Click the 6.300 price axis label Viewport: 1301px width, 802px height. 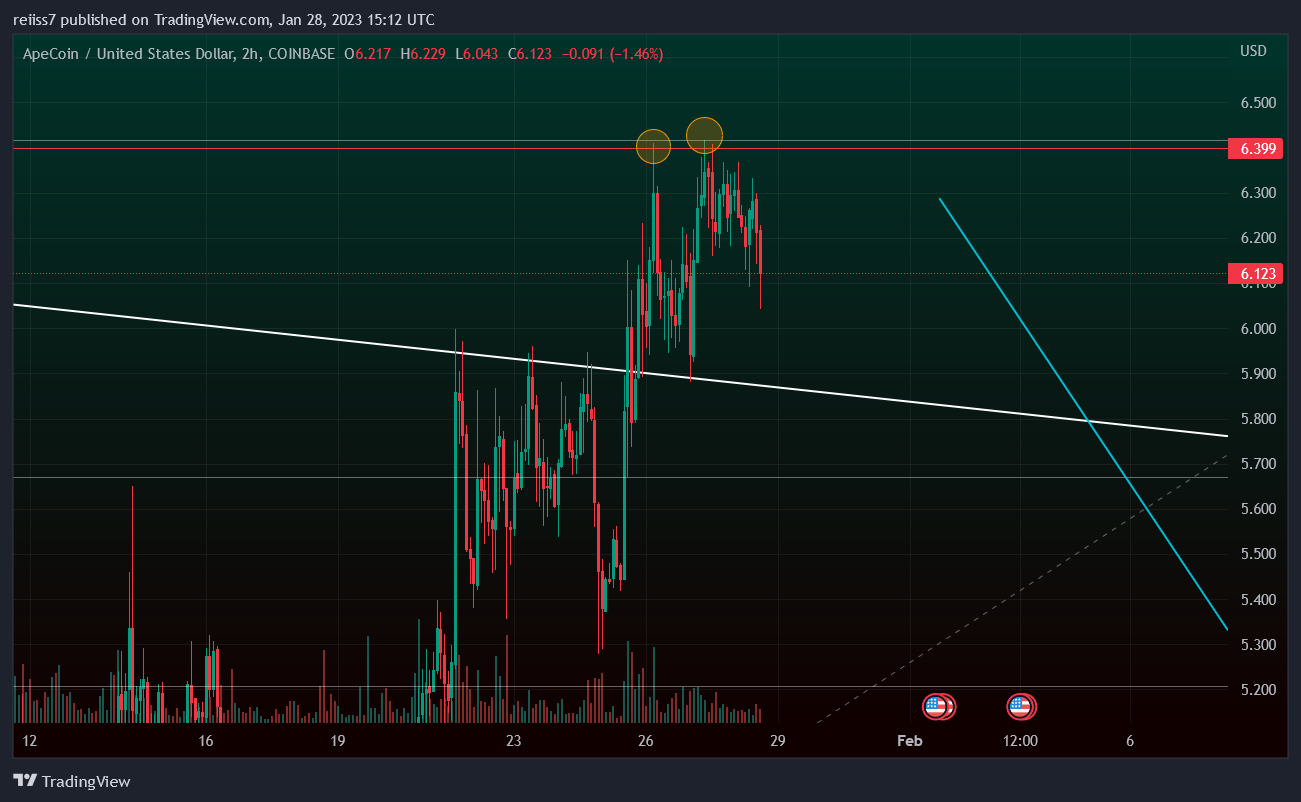[x=1257, y=193]
